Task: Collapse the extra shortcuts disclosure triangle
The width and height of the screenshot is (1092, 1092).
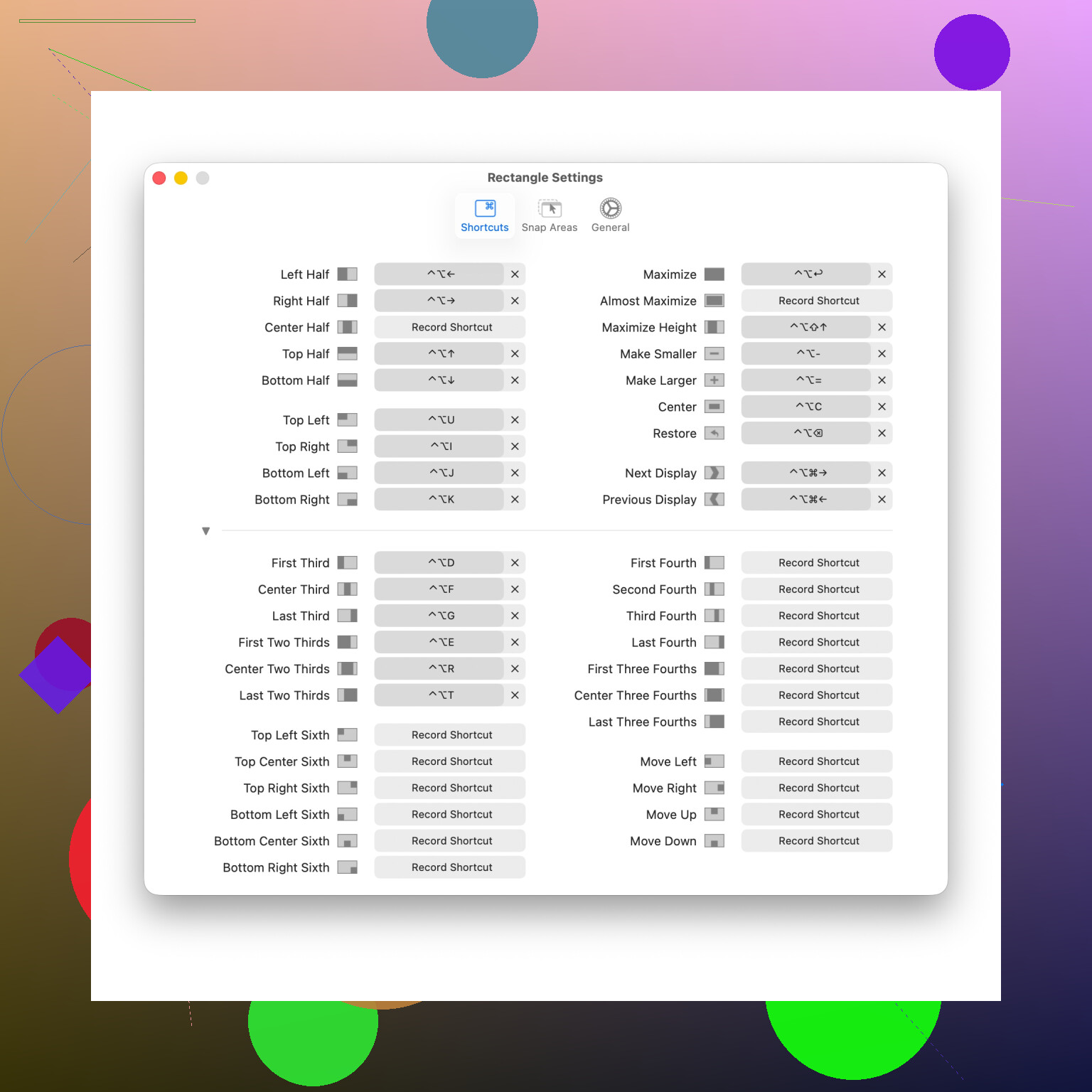Action: [205, 531]
